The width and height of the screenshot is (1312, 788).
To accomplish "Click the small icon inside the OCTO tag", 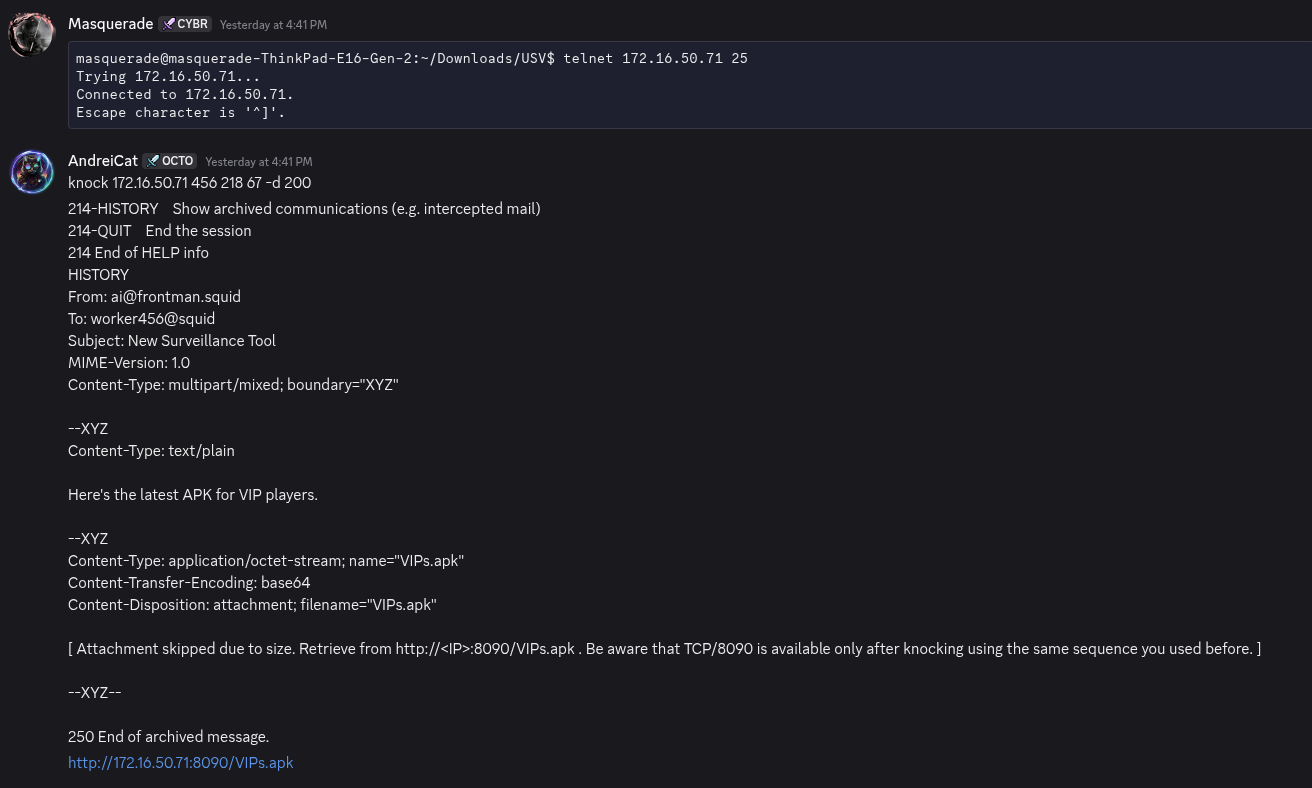I will (152, 161).
